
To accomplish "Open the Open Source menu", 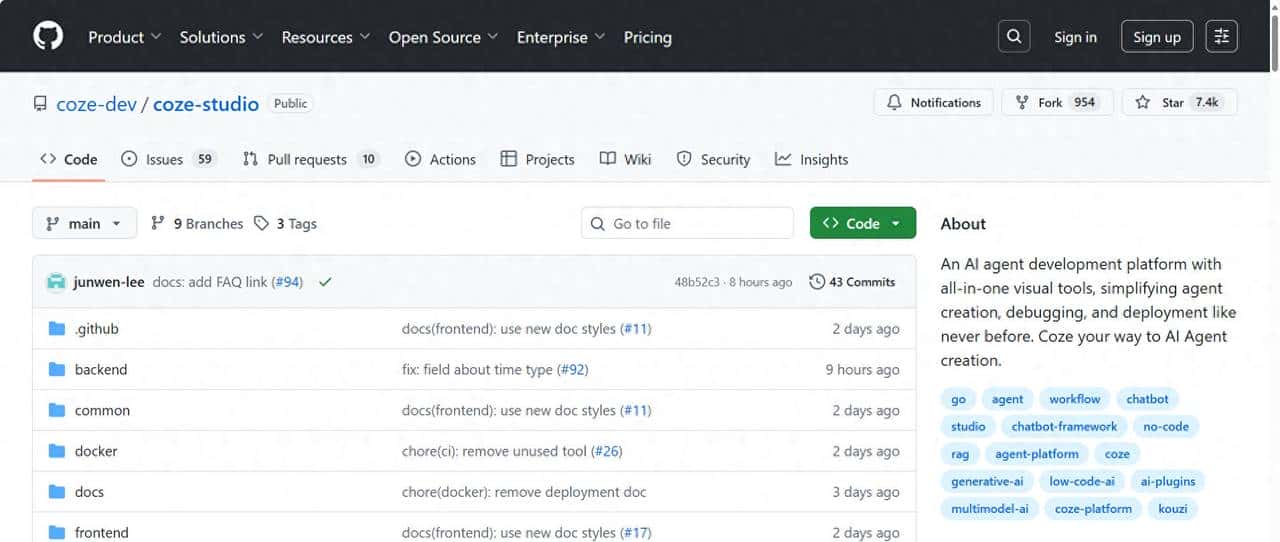I will [x=442, y=37].
